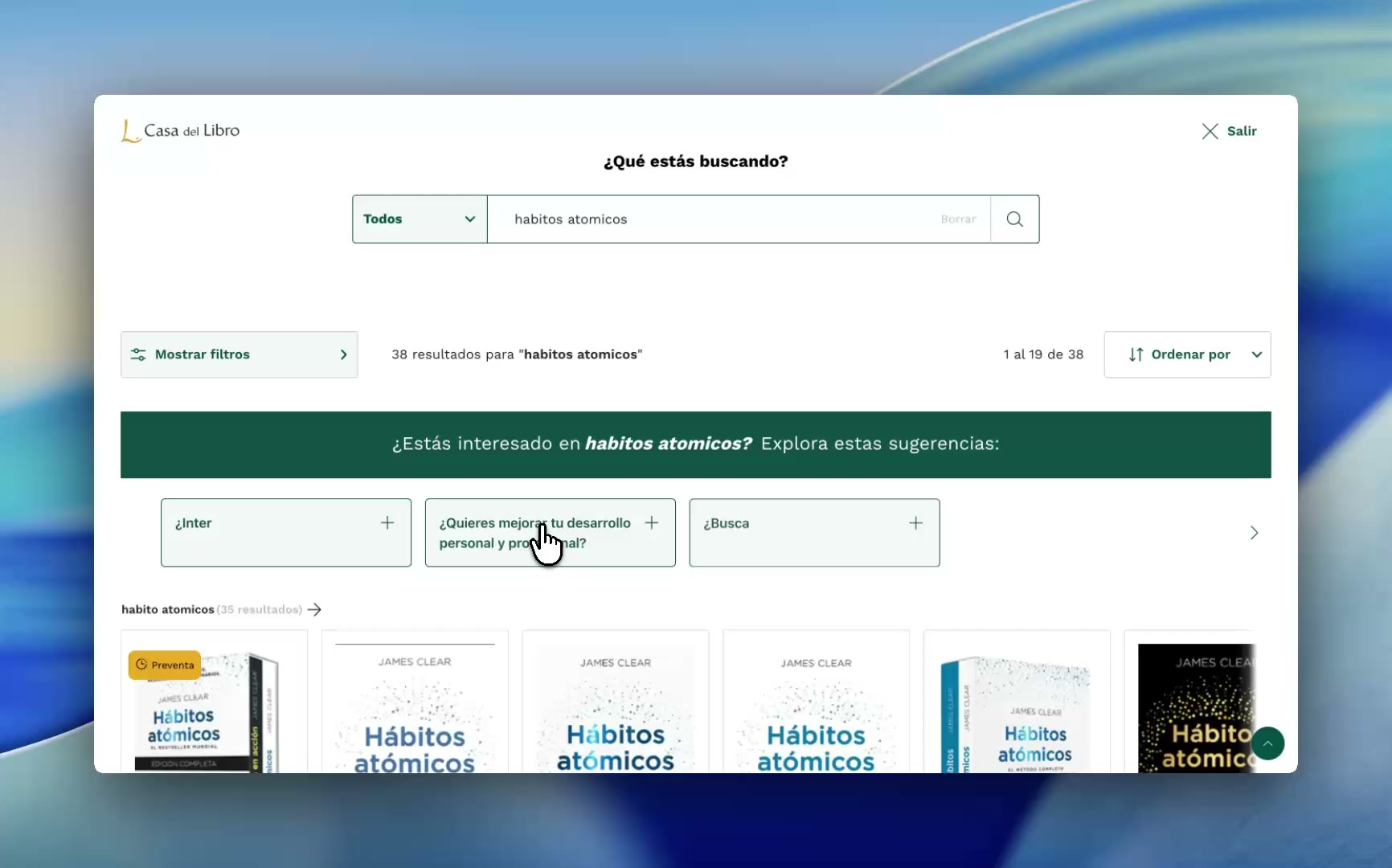Click the next suggestions chevron arrow
Viewport: 1392px width, 868px height.
[x=1254, y=533]
